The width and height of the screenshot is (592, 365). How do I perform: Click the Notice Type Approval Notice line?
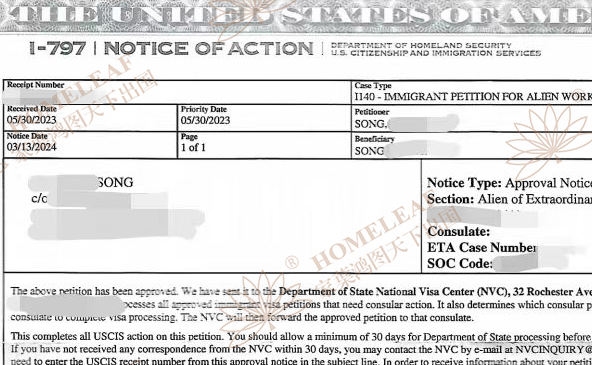pos(509,183)
